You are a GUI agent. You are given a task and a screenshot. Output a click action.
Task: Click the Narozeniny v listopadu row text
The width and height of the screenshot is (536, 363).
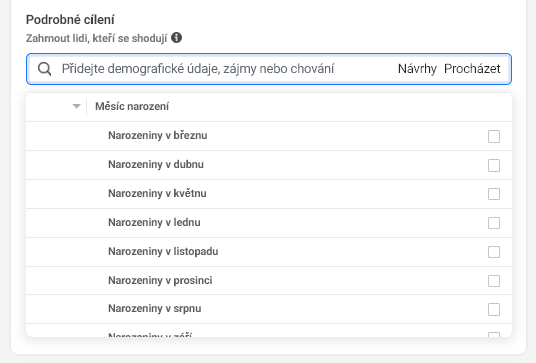coord(163,251)
